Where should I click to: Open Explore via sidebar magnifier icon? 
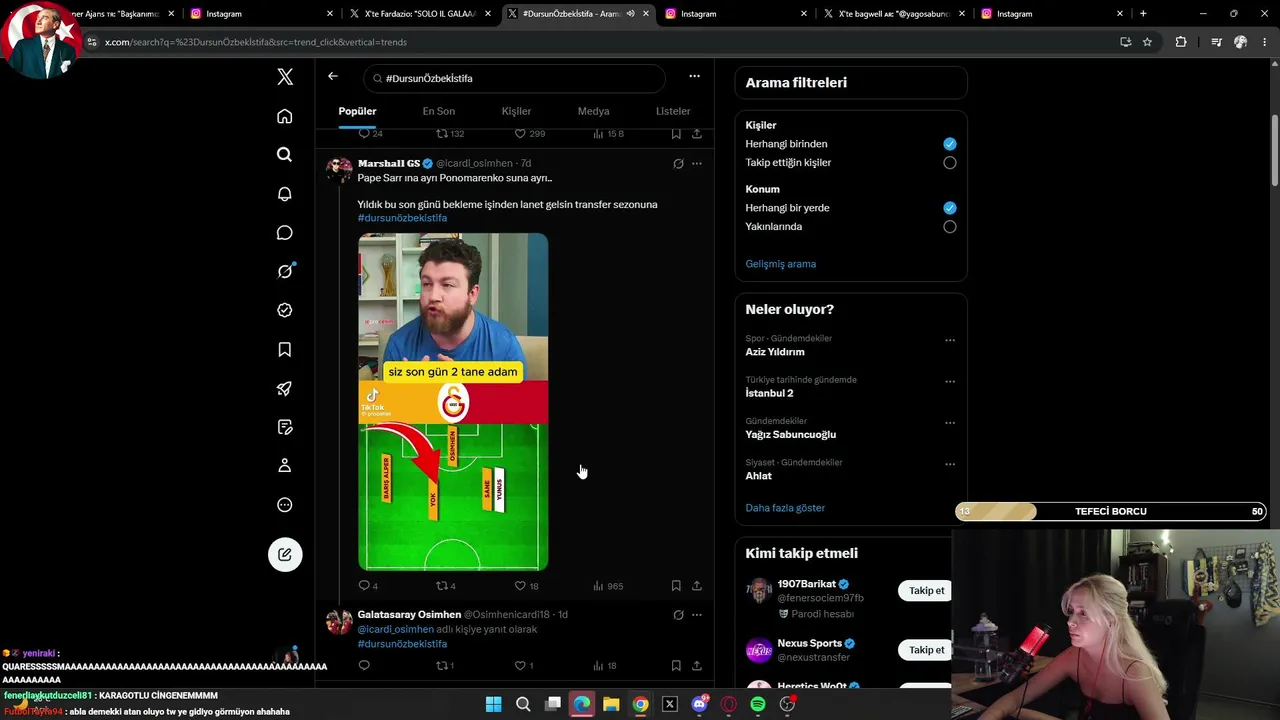(285, 155)
